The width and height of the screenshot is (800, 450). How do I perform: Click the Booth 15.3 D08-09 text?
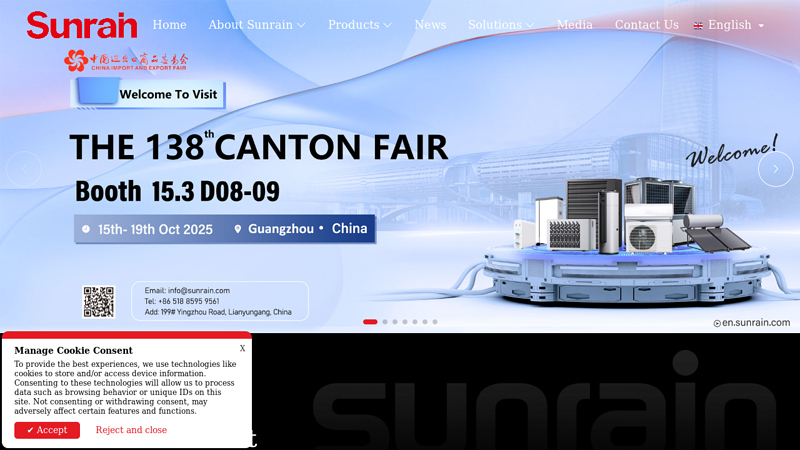[178, 192]
